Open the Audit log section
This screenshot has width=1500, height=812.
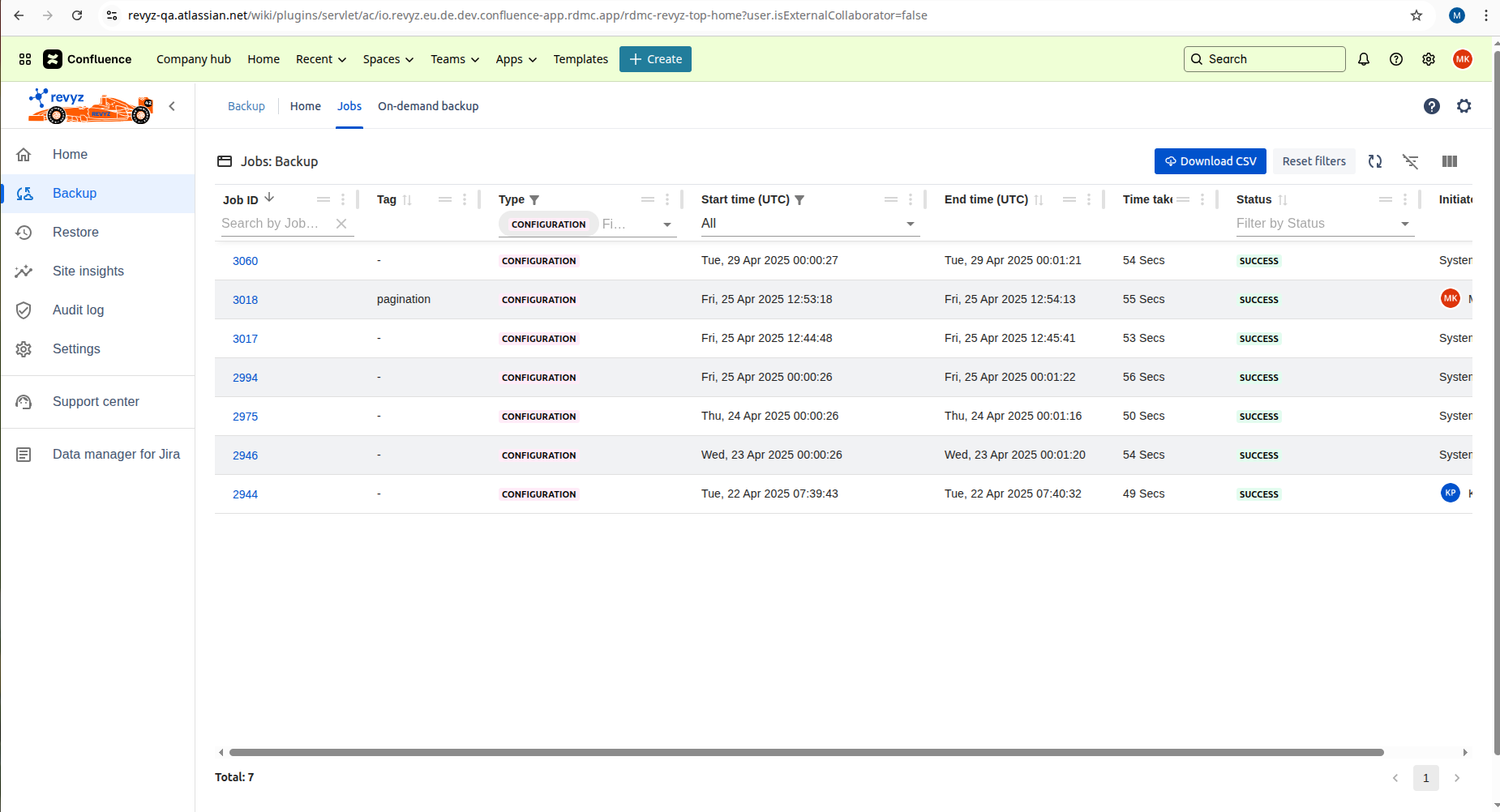coord(78,310)
